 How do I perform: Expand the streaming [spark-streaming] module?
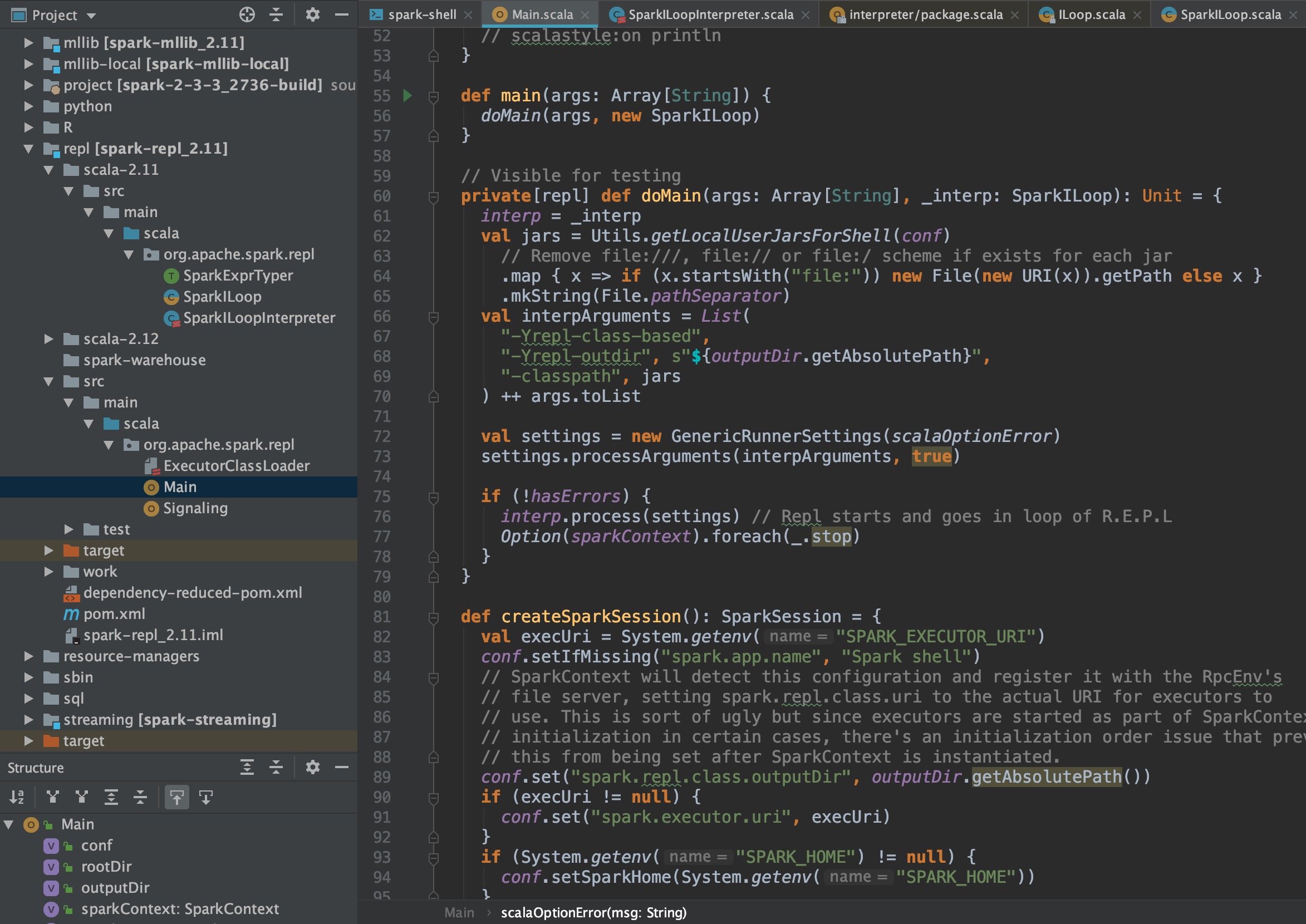point(28,720)
